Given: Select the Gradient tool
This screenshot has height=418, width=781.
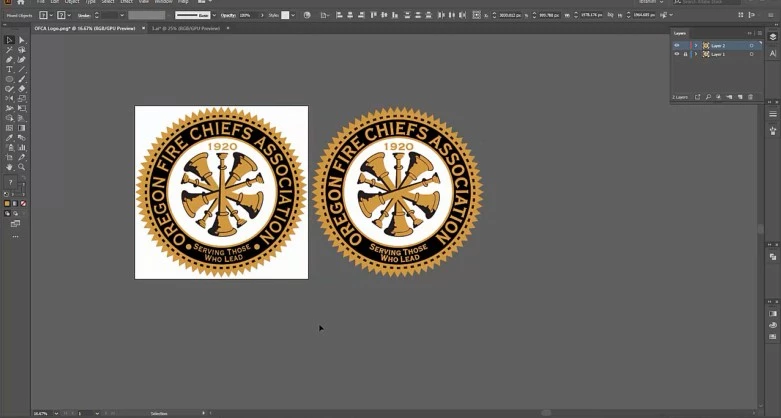Looking at the screenshot, I should 21,128.
